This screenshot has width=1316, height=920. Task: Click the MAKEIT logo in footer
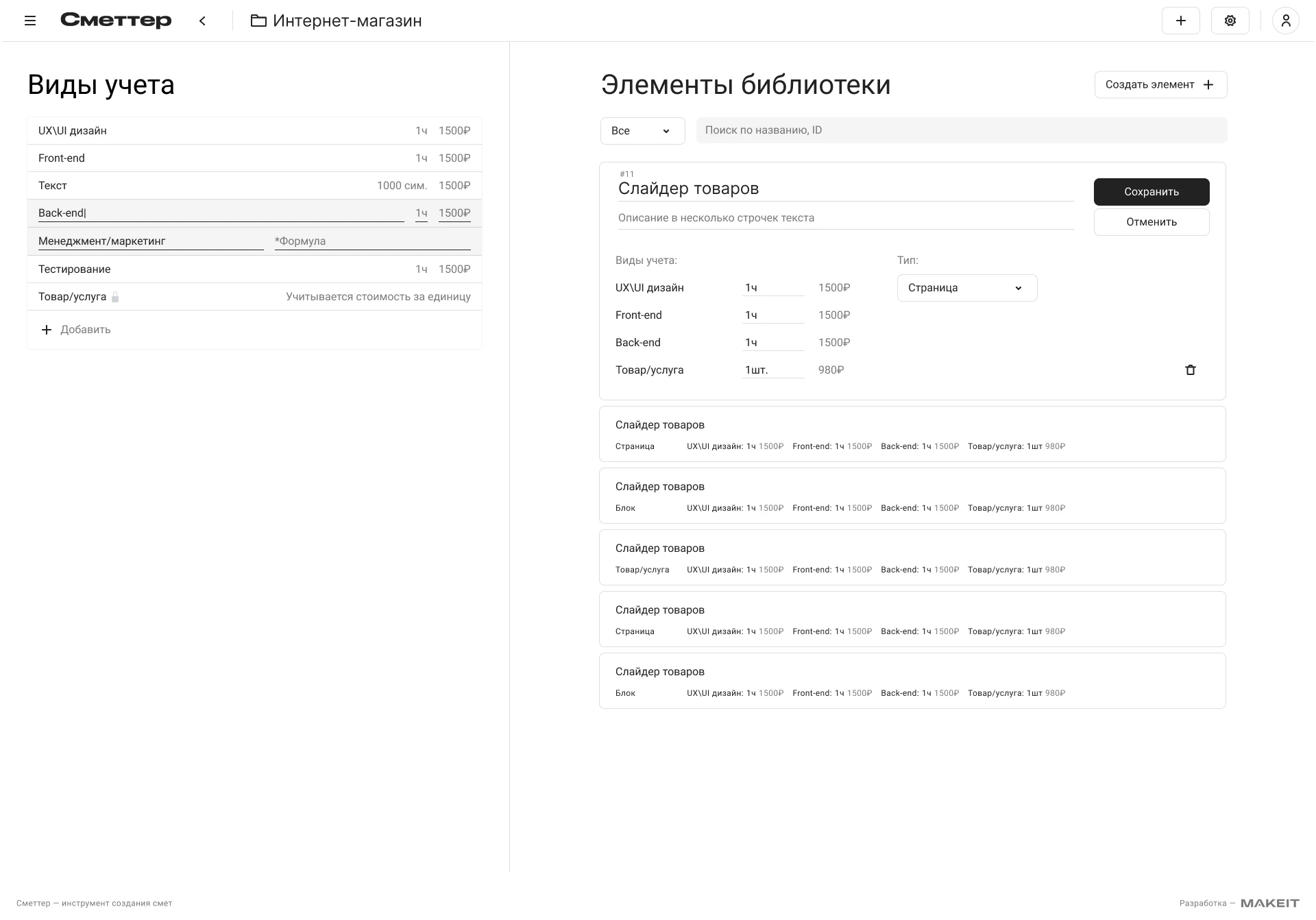pyautogui.click(x=1269, y=903)
